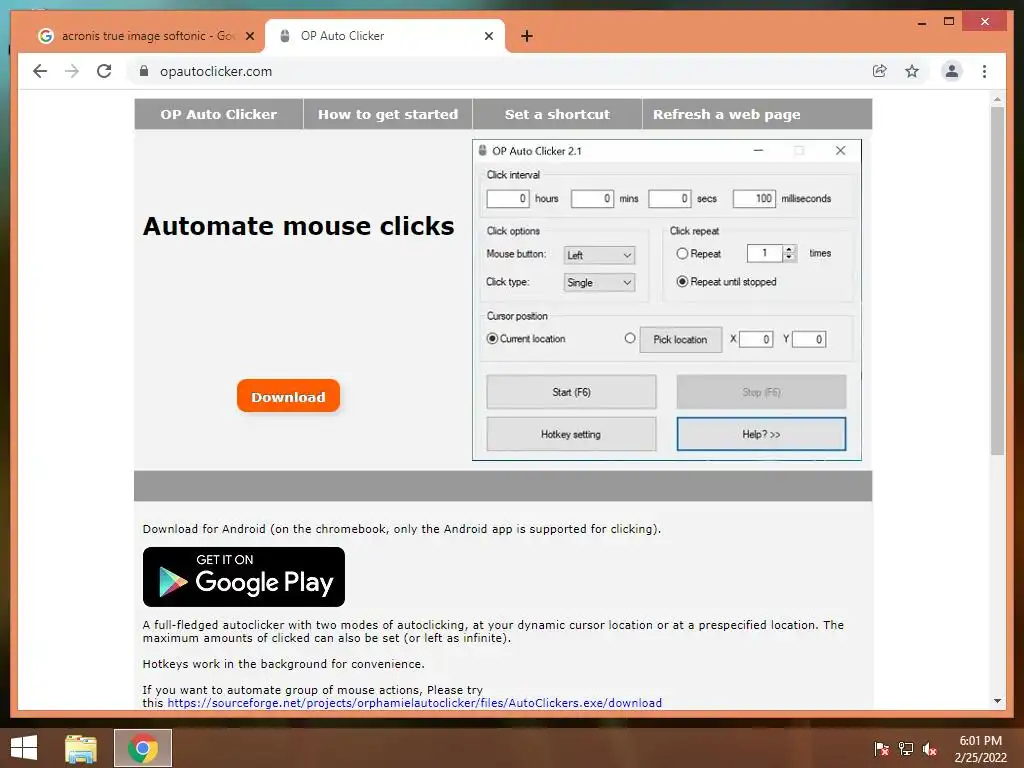Click the Start (F6) button
Image resolution: width=1024 pixels, height=768 pixels.
(571, 392)
